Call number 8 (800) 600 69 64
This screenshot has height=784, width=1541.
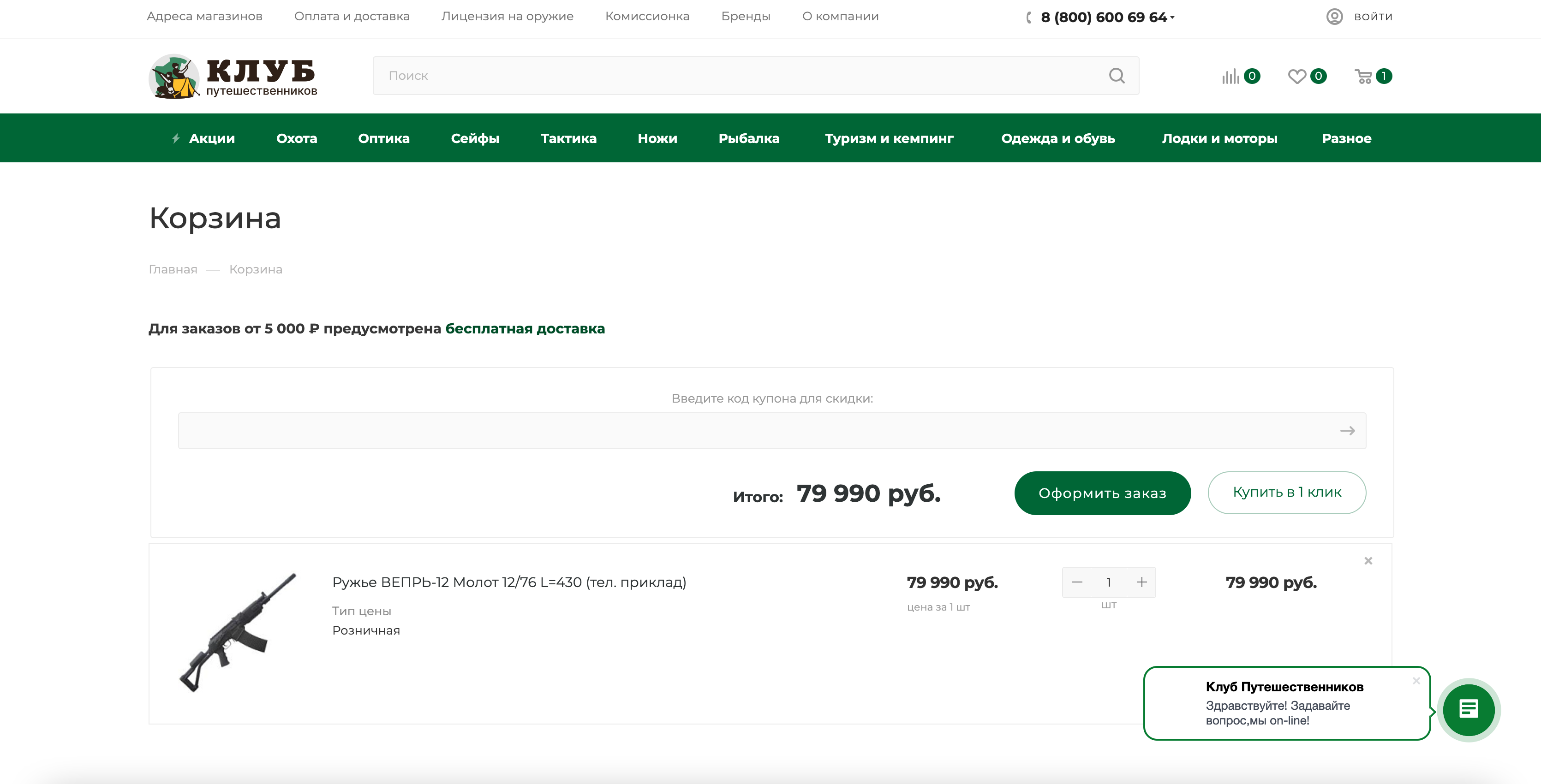pyautogui.click(x=1104, y=18)
